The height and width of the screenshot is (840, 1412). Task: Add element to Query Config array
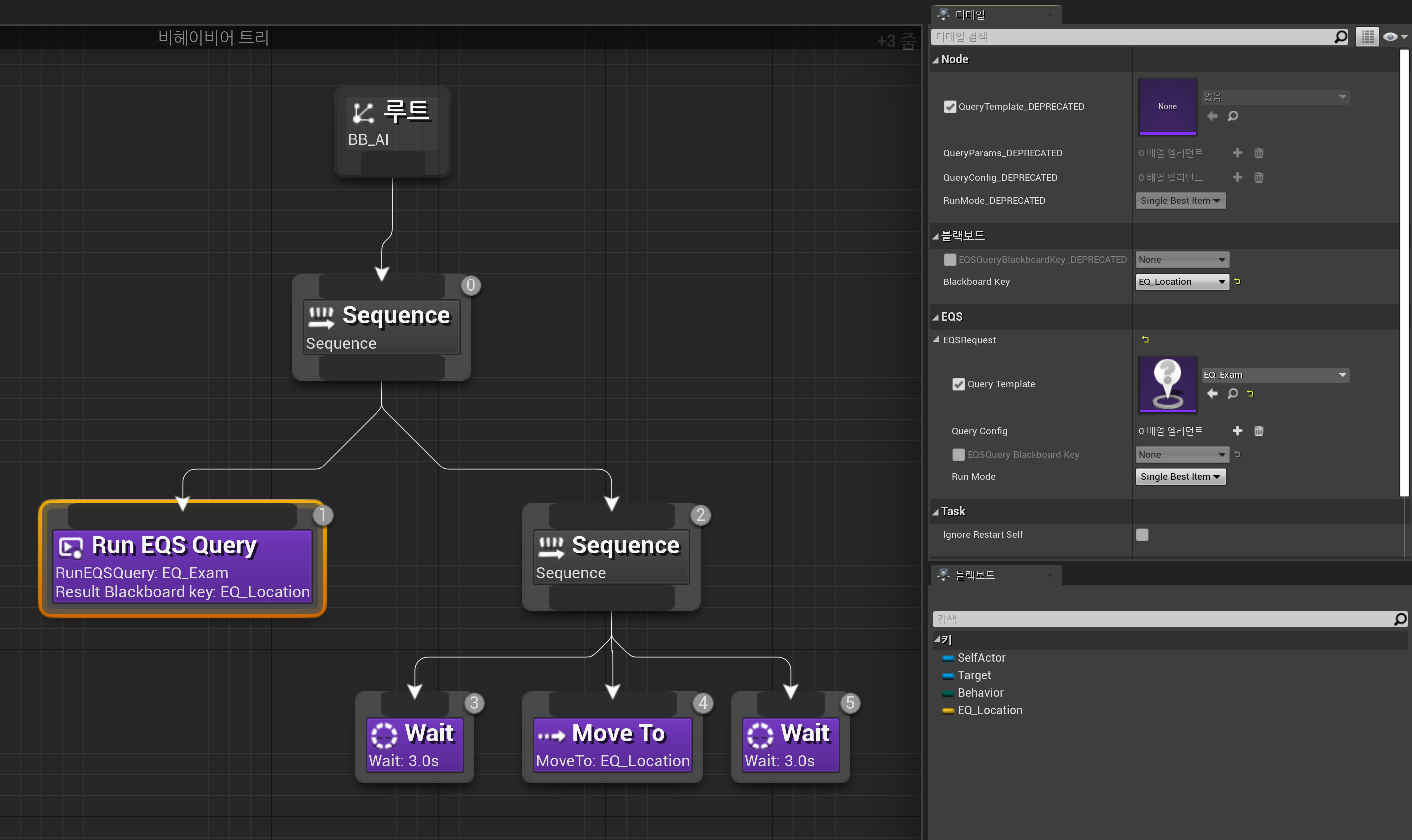tap(1237, 431)
